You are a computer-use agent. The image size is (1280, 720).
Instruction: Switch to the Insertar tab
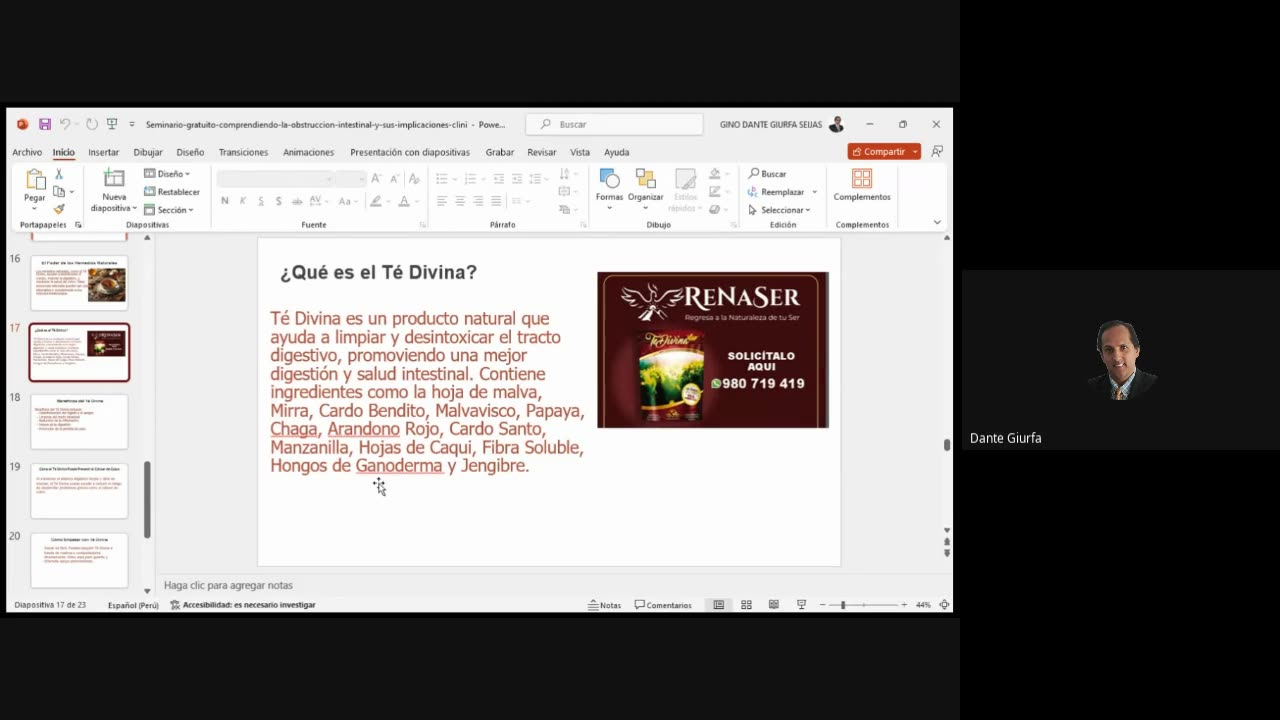click(103, 152)
